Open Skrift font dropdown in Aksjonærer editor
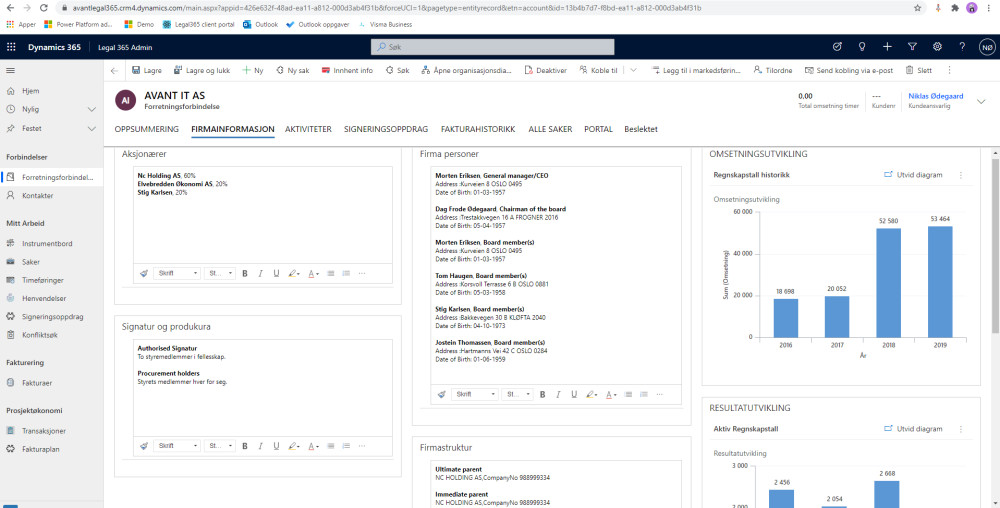Viewport: 1000px width, 508px height. [177, 273]
